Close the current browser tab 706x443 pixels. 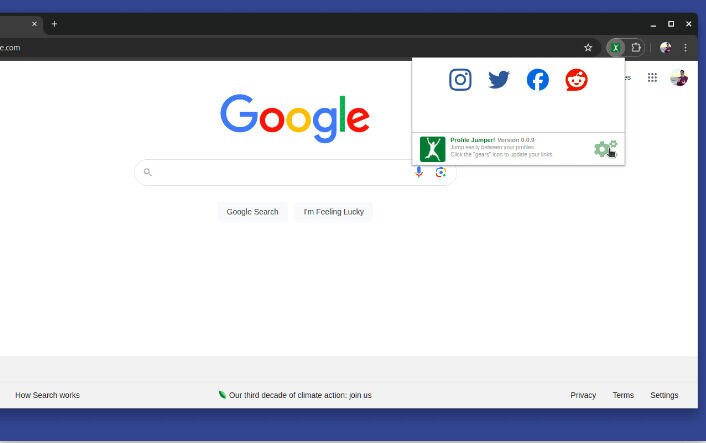coord(34,24)
